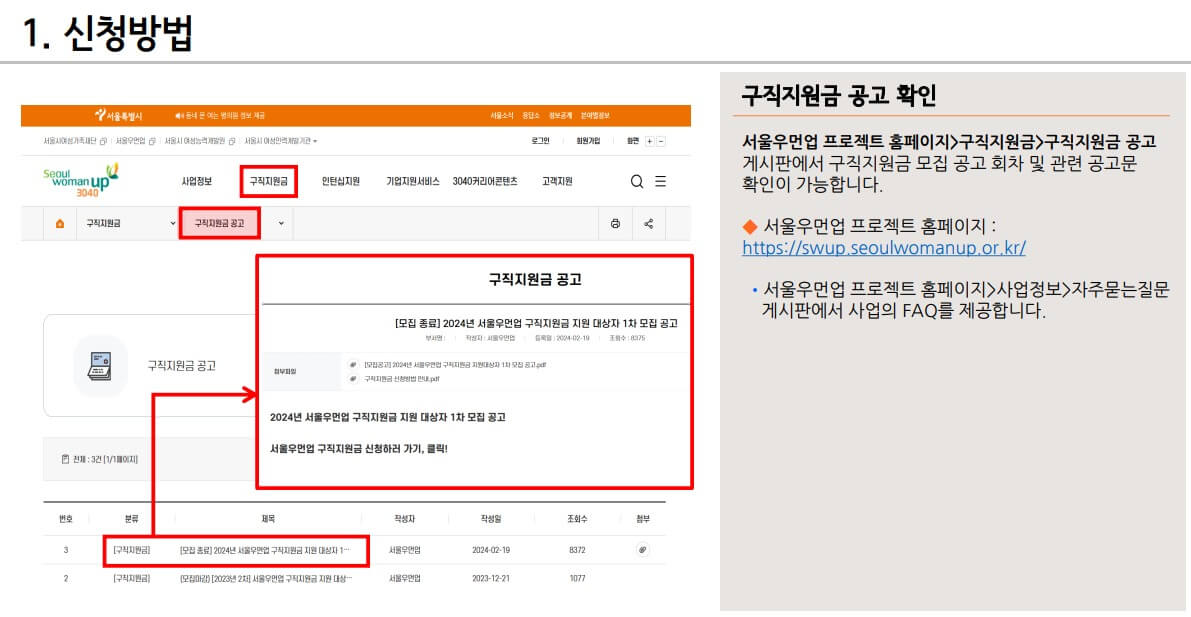Image resolution: width=1191 pixels, height=617 pixels.
Task: Click the plus screen zoom button
Action: 649,141
